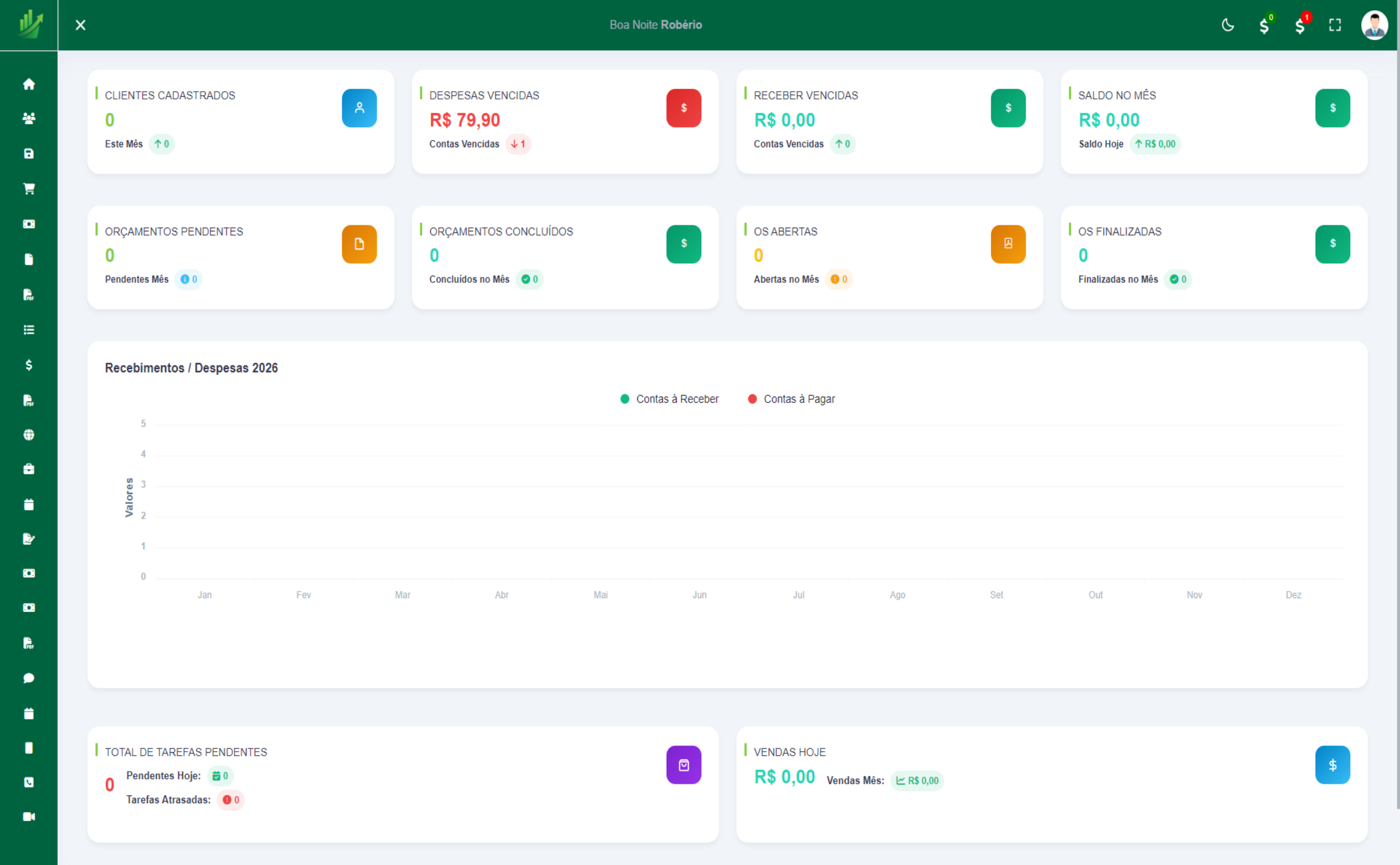1400x865 pixels.
Task: Open the dollar notification with the red badge
Action: click(1301, 25)
